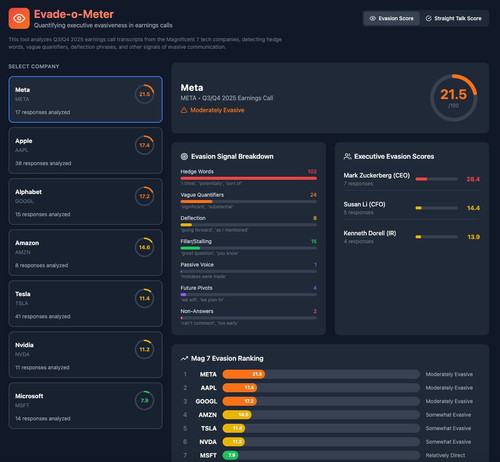Viewport: 500px width, 462px height.
Task: Select the Apple company card
Action: 86,150
